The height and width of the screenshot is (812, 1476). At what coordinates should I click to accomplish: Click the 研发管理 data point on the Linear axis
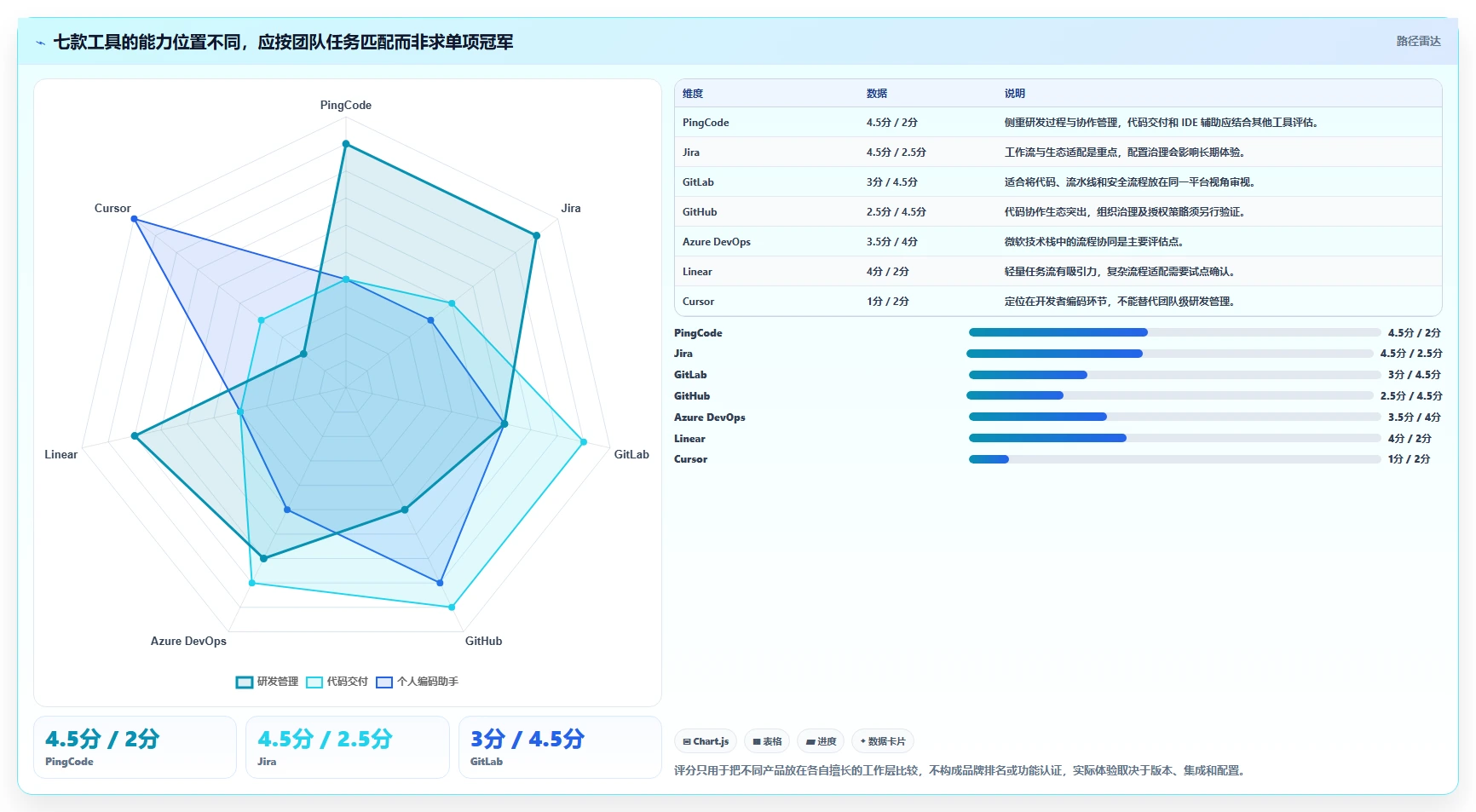pos(134,436)
